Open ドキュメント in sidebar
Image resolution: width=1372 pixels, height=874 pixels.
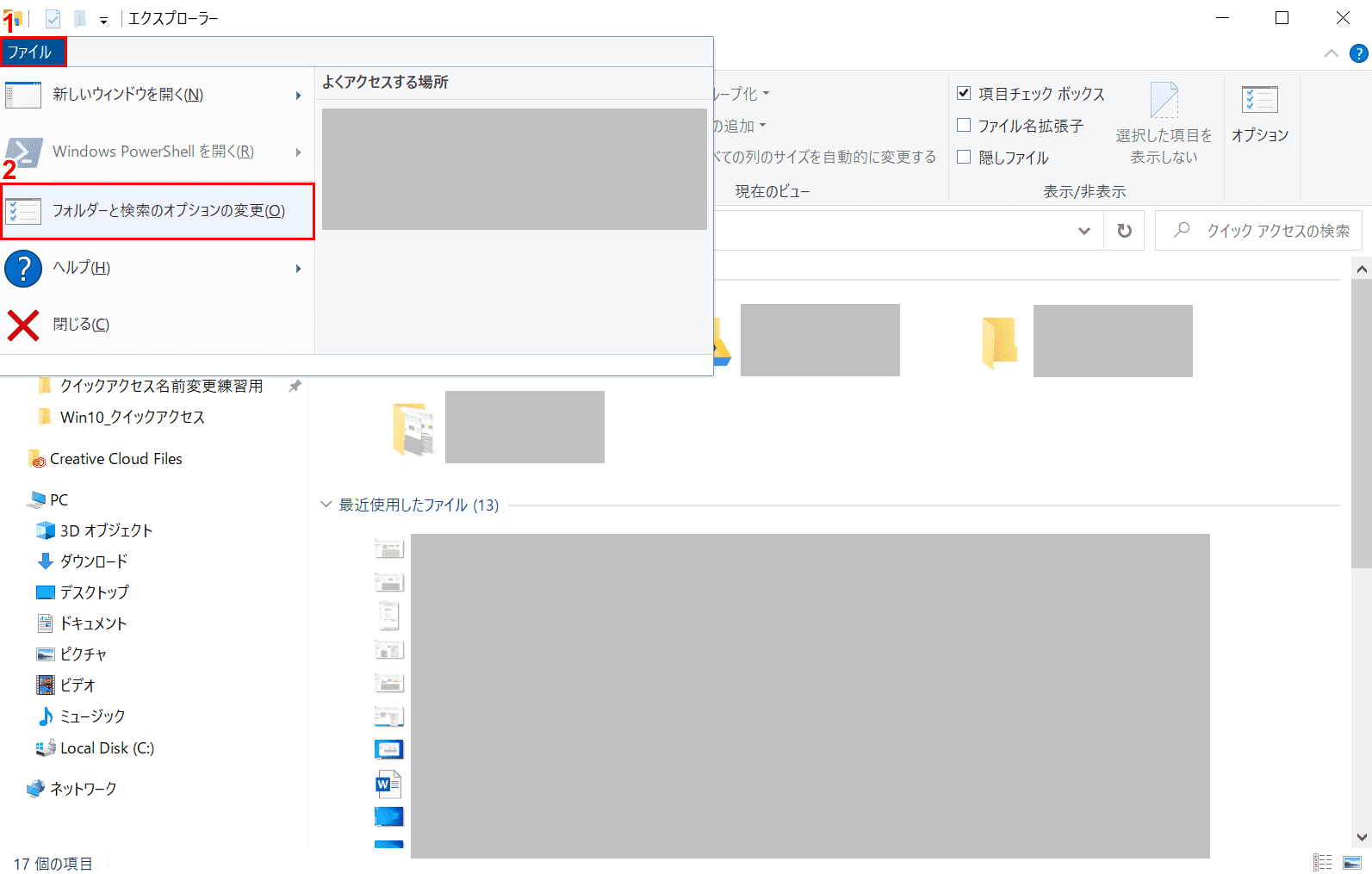[93, 623]
